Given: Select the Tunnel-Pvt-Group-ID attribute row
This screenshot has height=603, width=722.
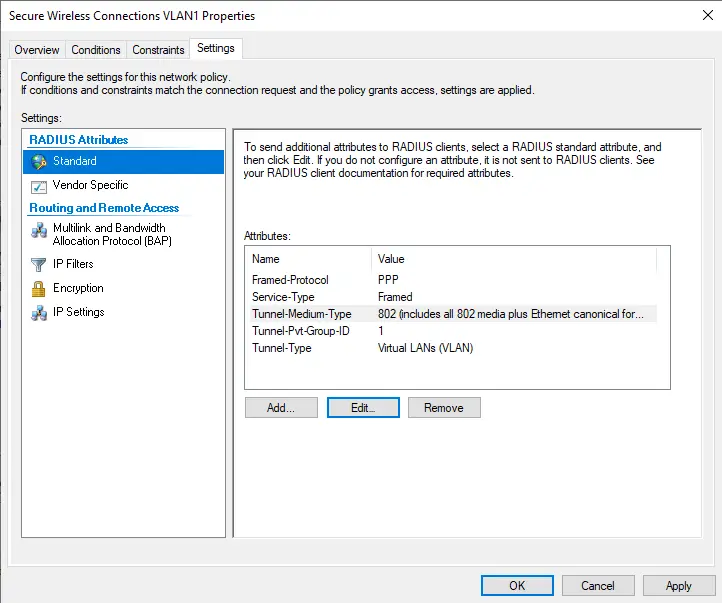Looking at the screenshot, I should pos(454,331).
